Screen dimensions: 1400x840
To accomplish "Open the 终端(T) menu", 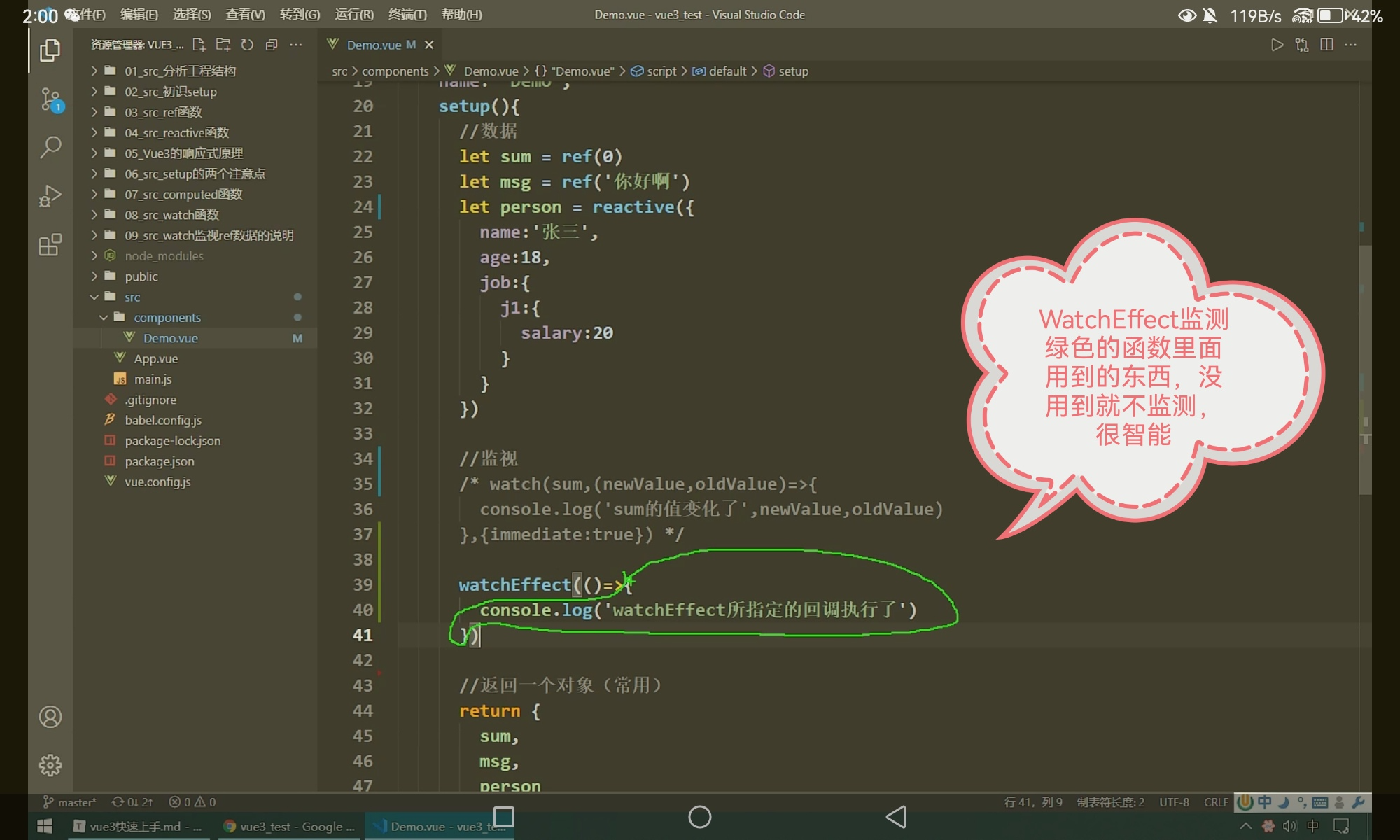I will pyautogui.click(x=407, y=15).
